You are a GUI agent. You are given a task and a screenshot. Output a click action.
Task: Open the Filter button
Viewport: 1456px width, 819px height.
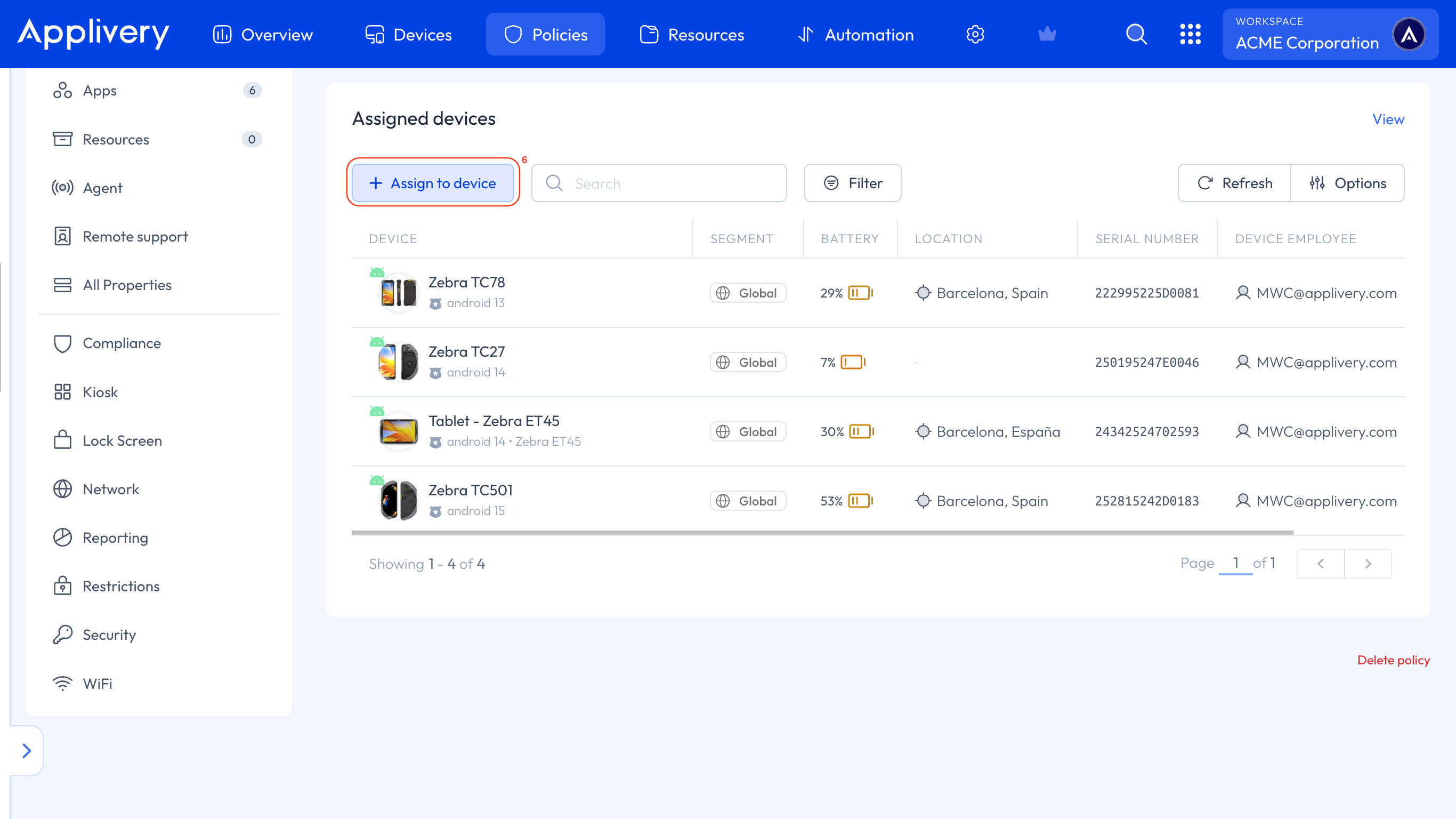(x=852, y=183)
